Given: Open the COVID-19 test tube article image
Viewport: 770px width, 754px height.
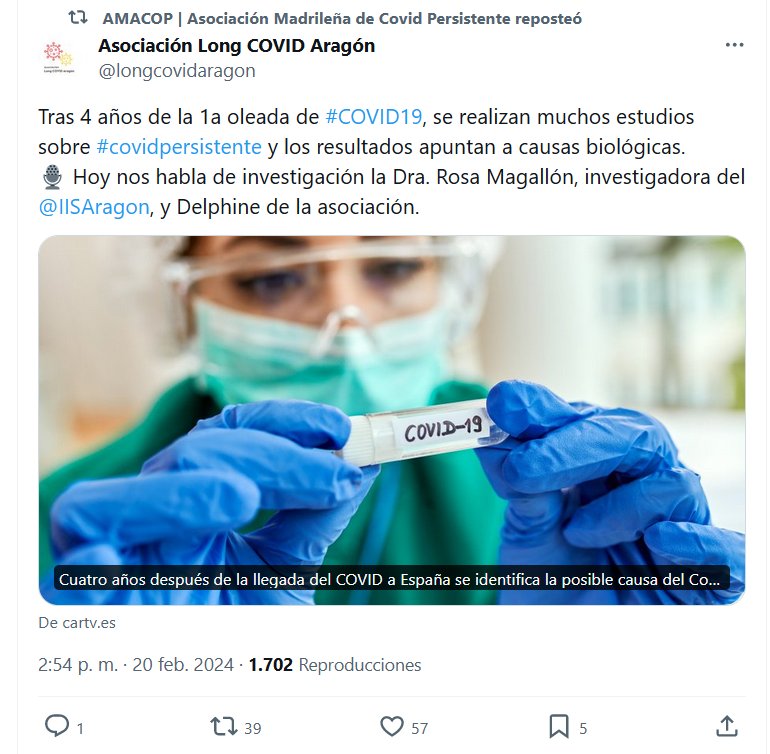Looking at the screenshot, I should point(392,420).
